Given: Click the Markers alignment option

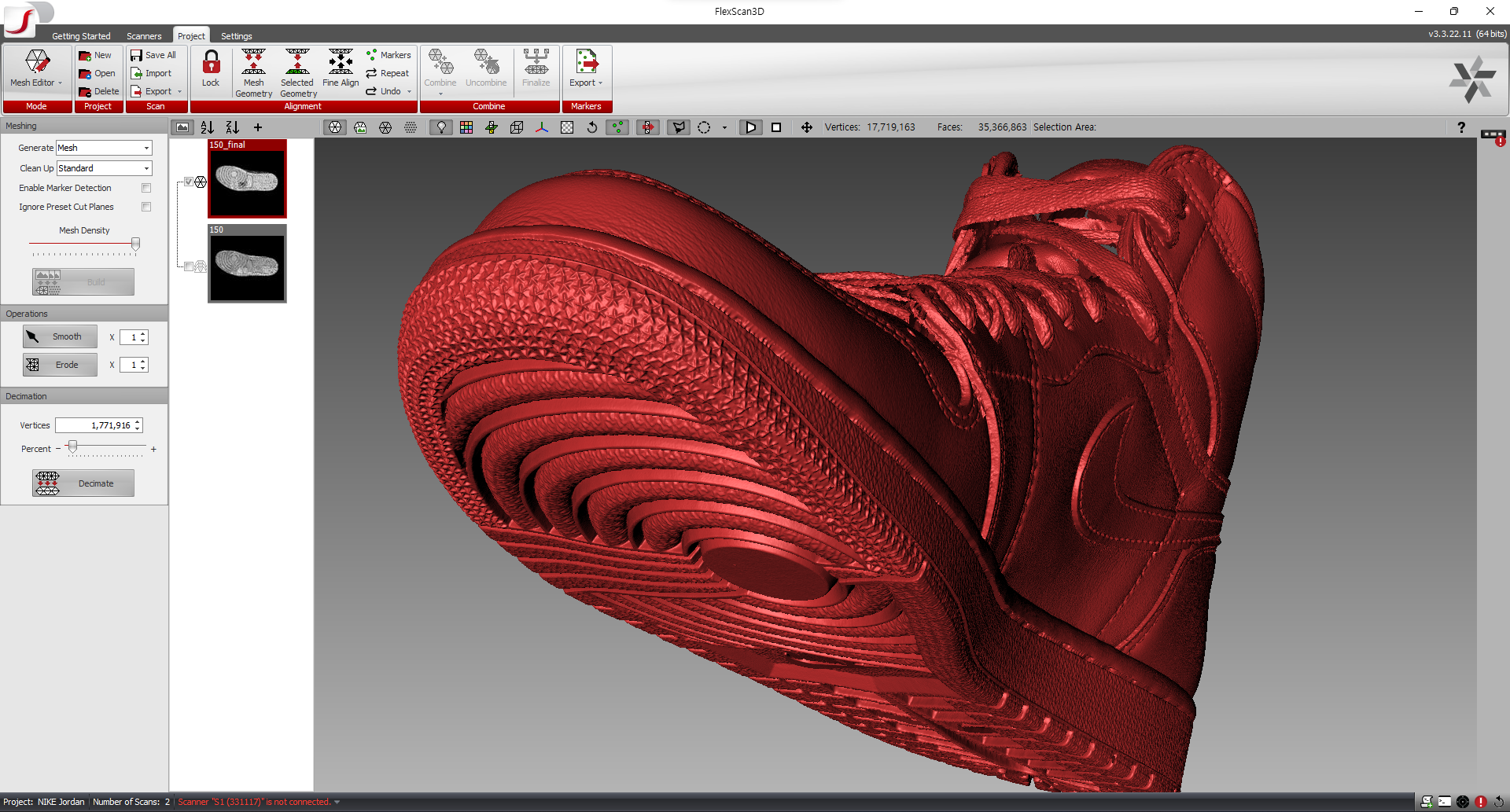Looking at the screenshot, I should coord(389,55).
